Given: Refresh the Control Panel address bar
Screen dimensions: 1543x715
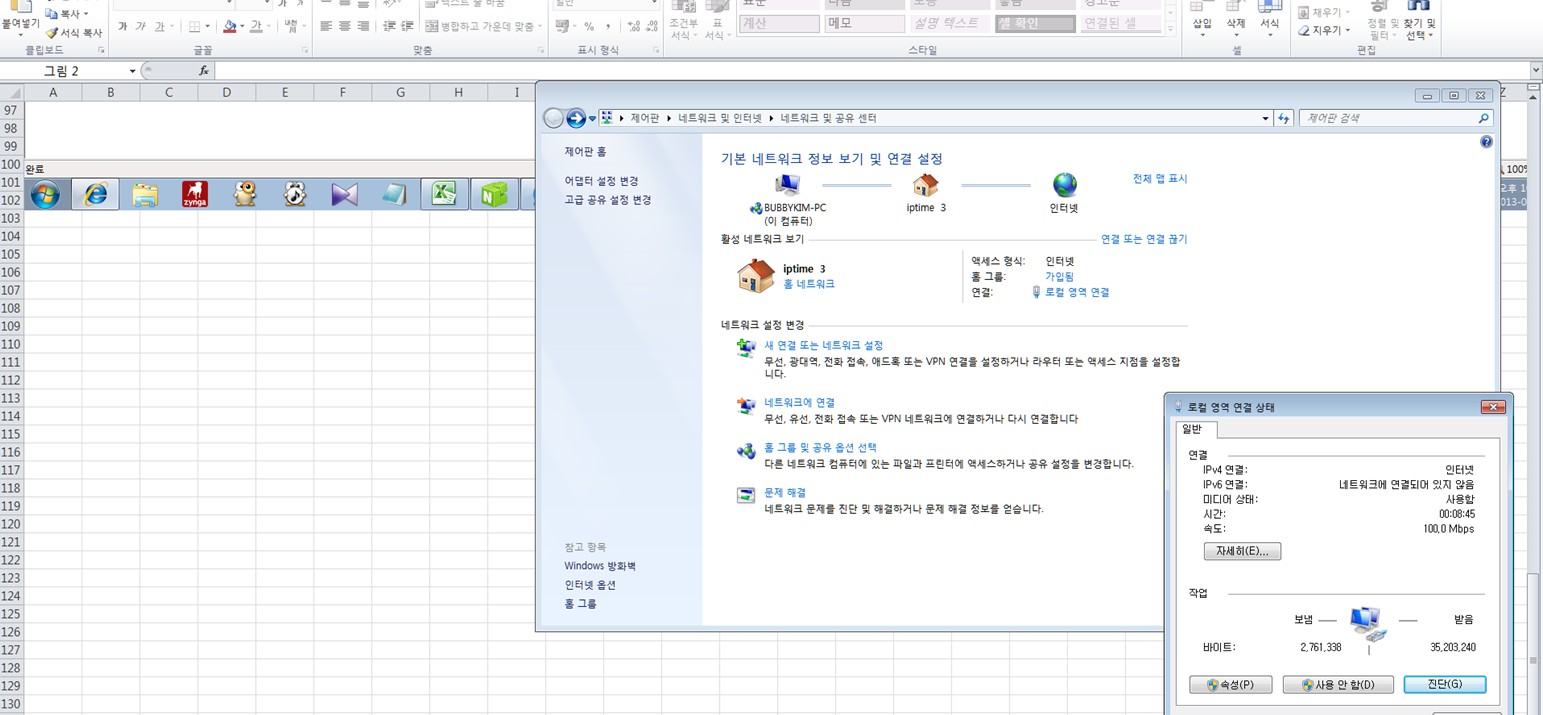Looking at the screenshot, I should click(1285, 118).
